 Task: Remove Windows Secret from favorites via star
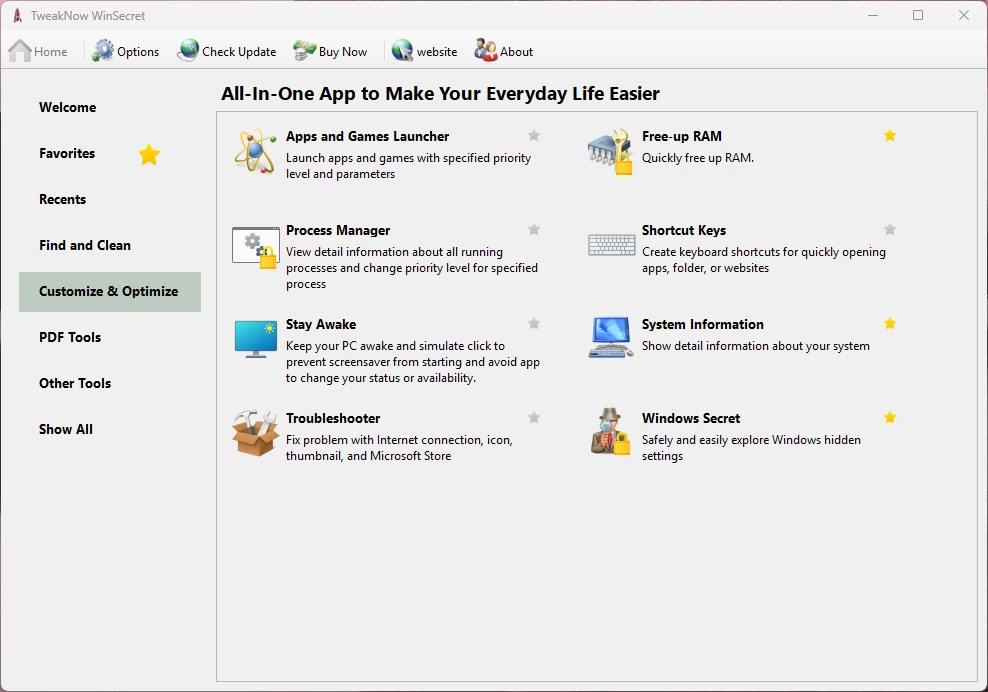(890, 417)
